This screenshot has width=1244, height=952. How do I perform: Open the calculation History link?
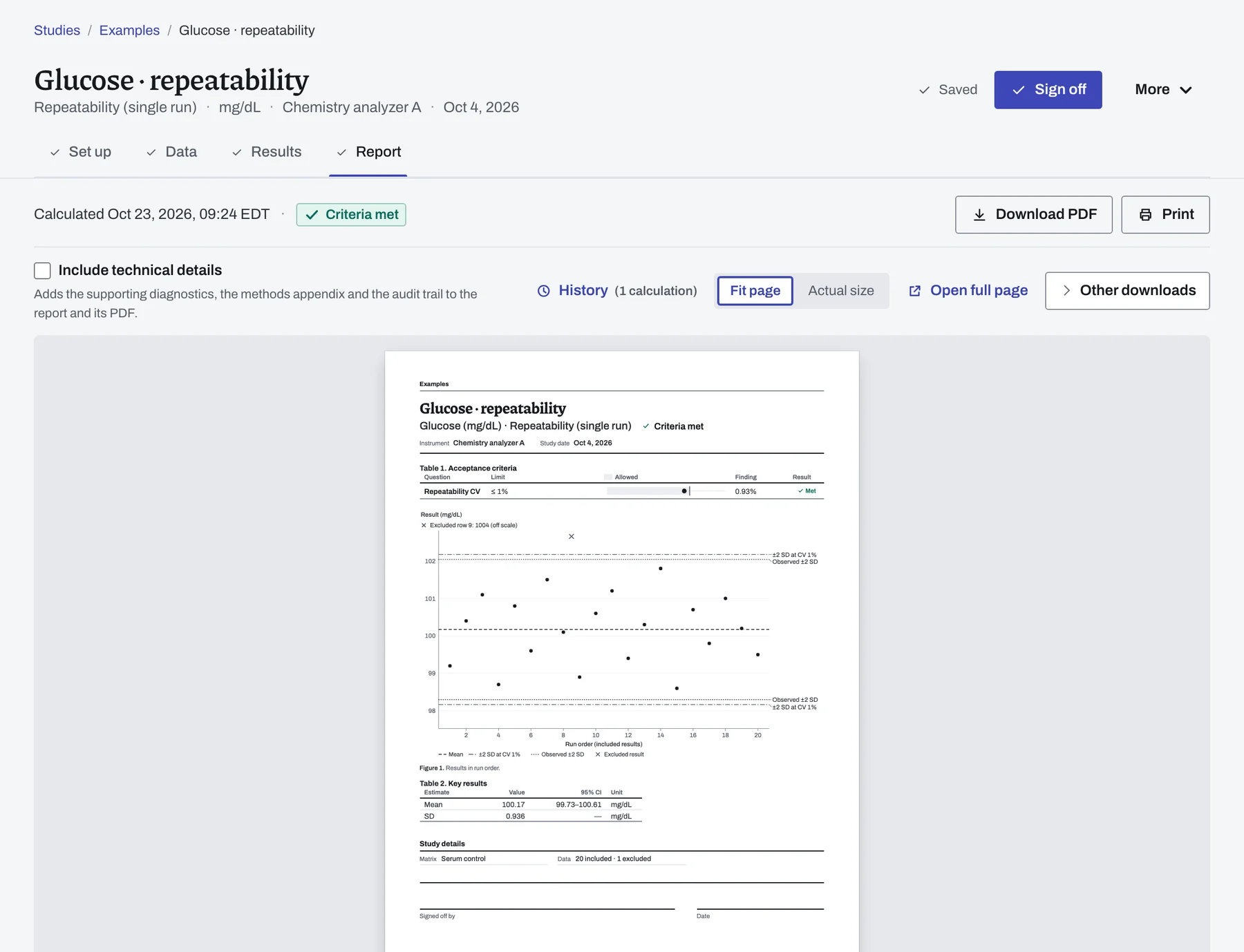617,291
